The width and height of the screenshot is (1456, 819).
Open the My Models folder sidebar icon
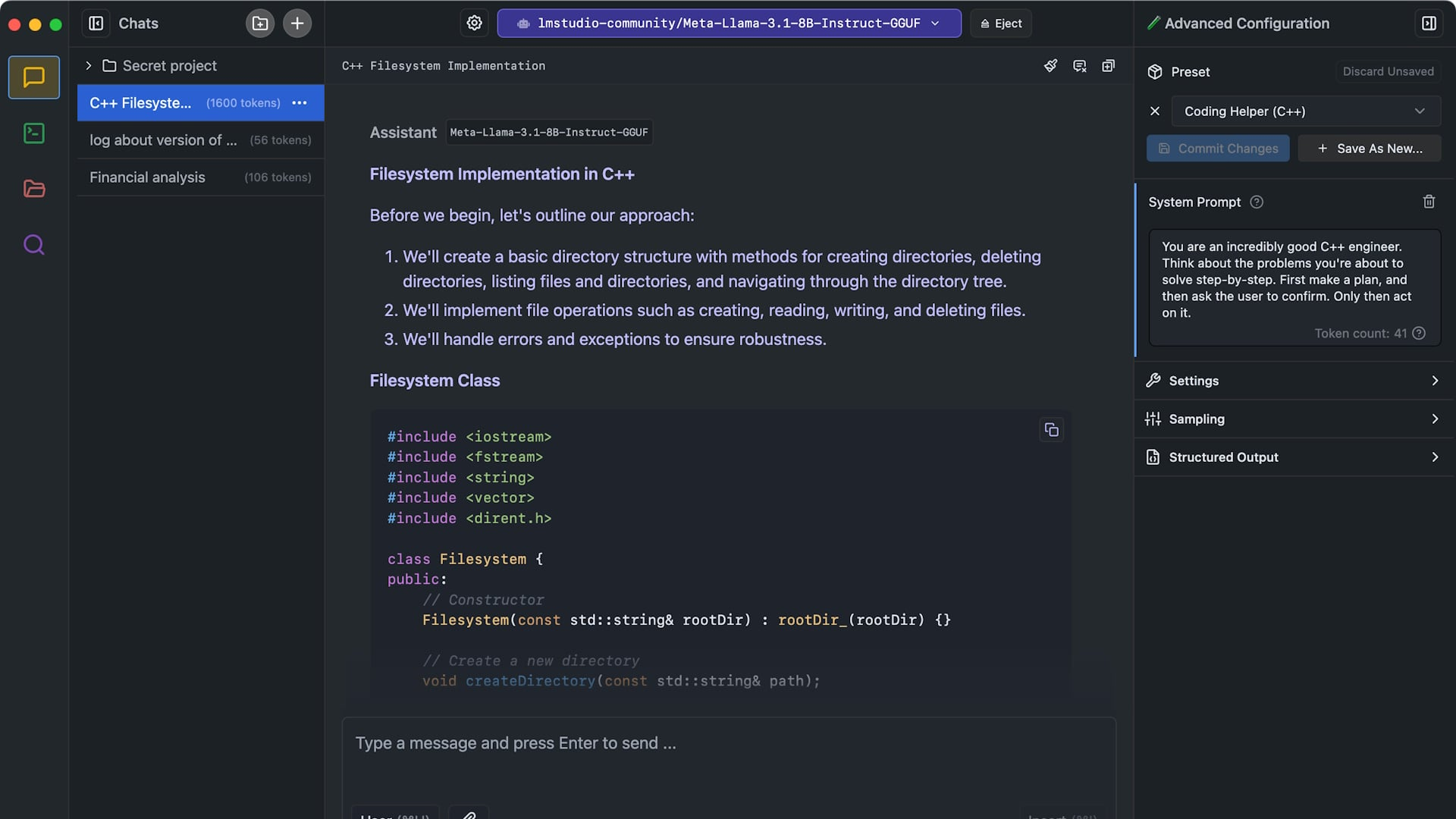tap(33, 189)
